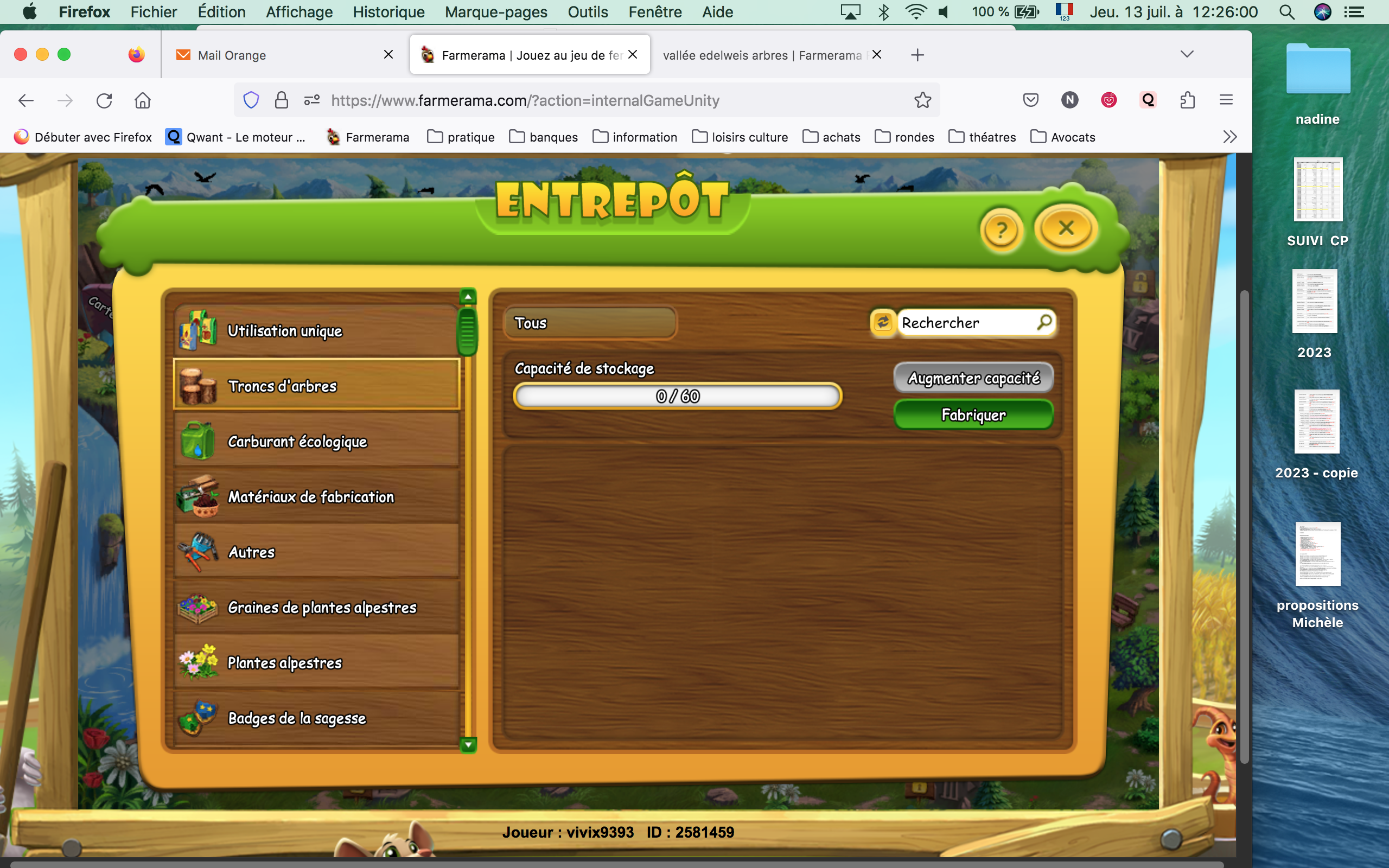Open the Historique menu
1389x868 pixels.
[x=388, y=11]
